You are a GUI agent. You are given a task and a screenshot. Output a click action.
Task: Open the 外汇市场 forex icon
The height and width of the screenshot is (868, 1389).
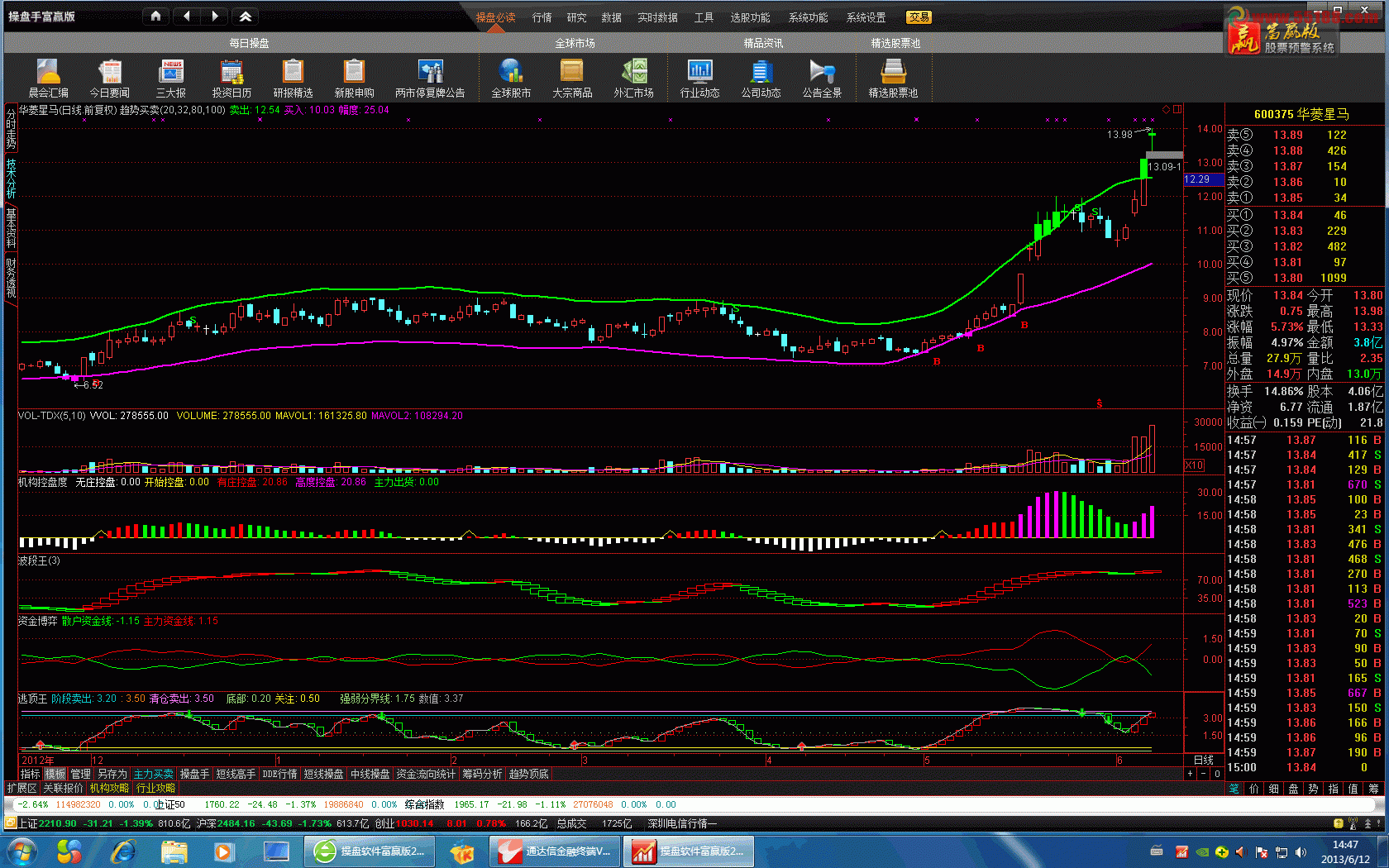point(633,79)
